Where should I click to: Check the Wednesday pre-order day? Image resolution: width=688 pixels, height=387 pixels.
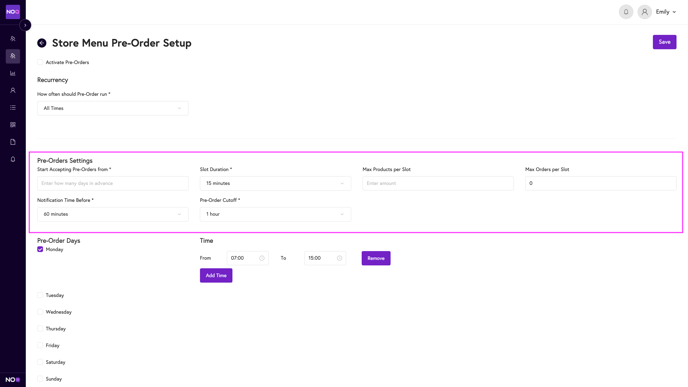coord(40,312)
